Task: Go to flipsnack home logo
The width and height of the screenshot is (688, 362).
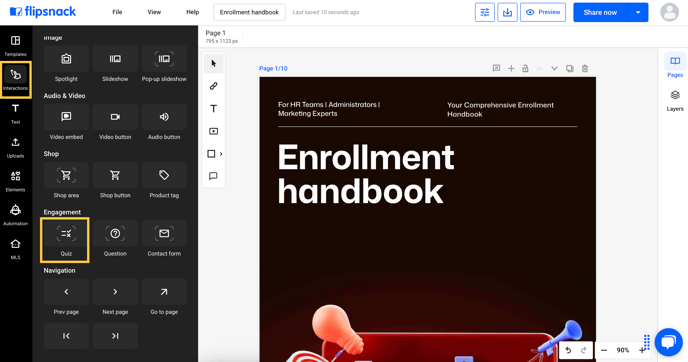Action: (x=43, y=12)
